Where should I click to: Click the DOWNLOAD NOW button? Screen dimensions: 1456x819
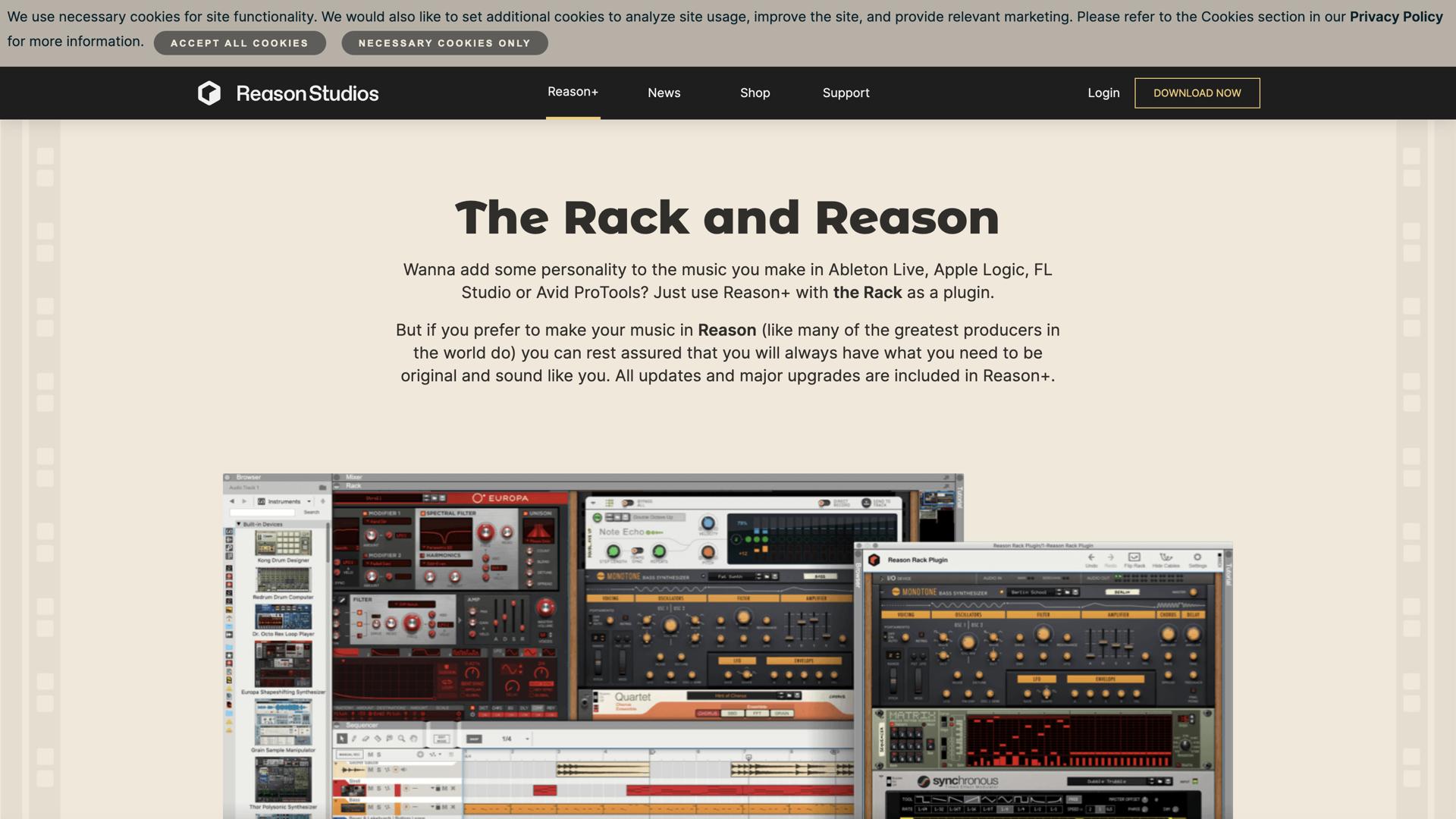coord(1197,93)
